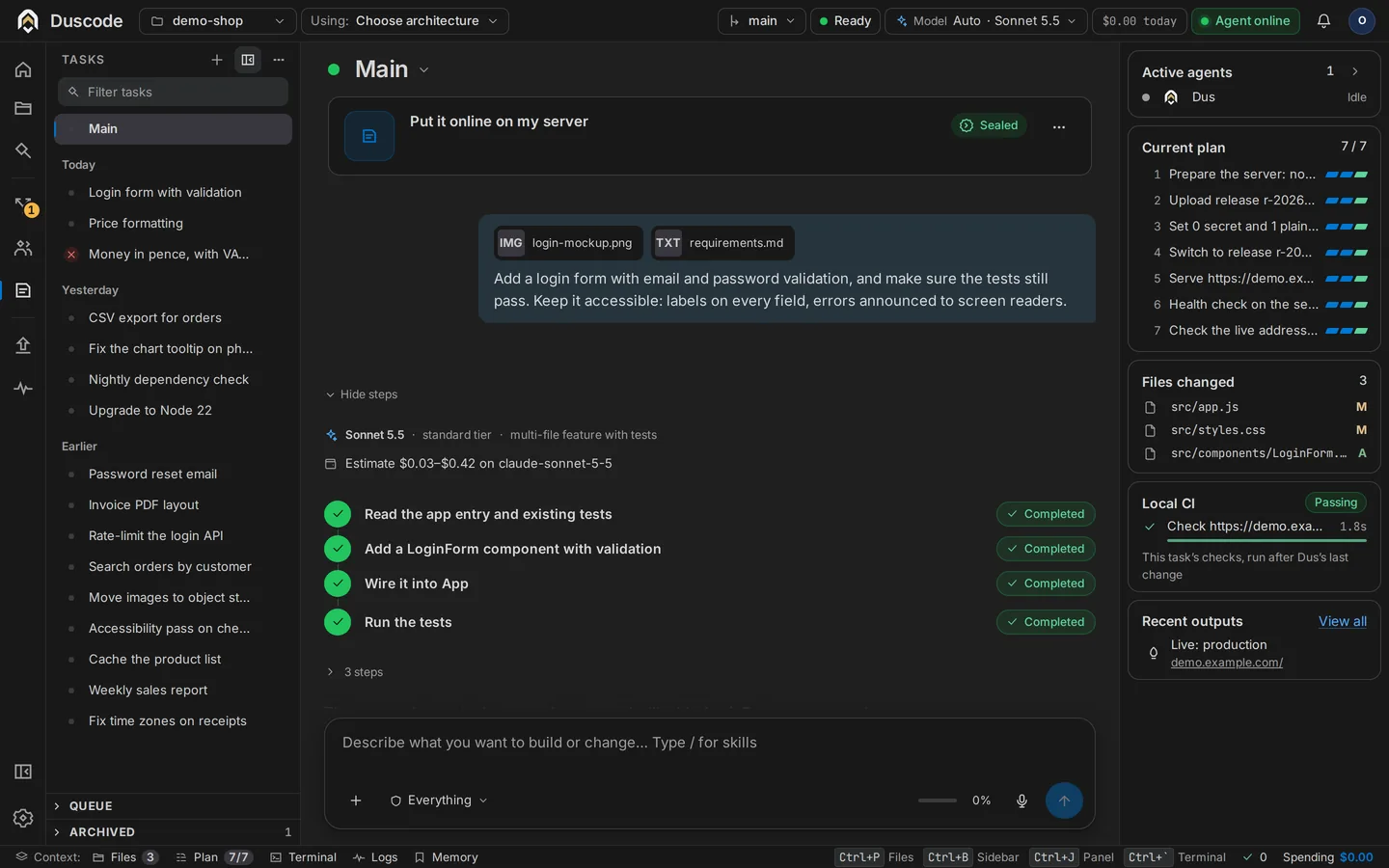The width and height of the screenshot is (1389, 868).
Task: Open the activity pulse icon in the left rail
Action: [23, 389]
